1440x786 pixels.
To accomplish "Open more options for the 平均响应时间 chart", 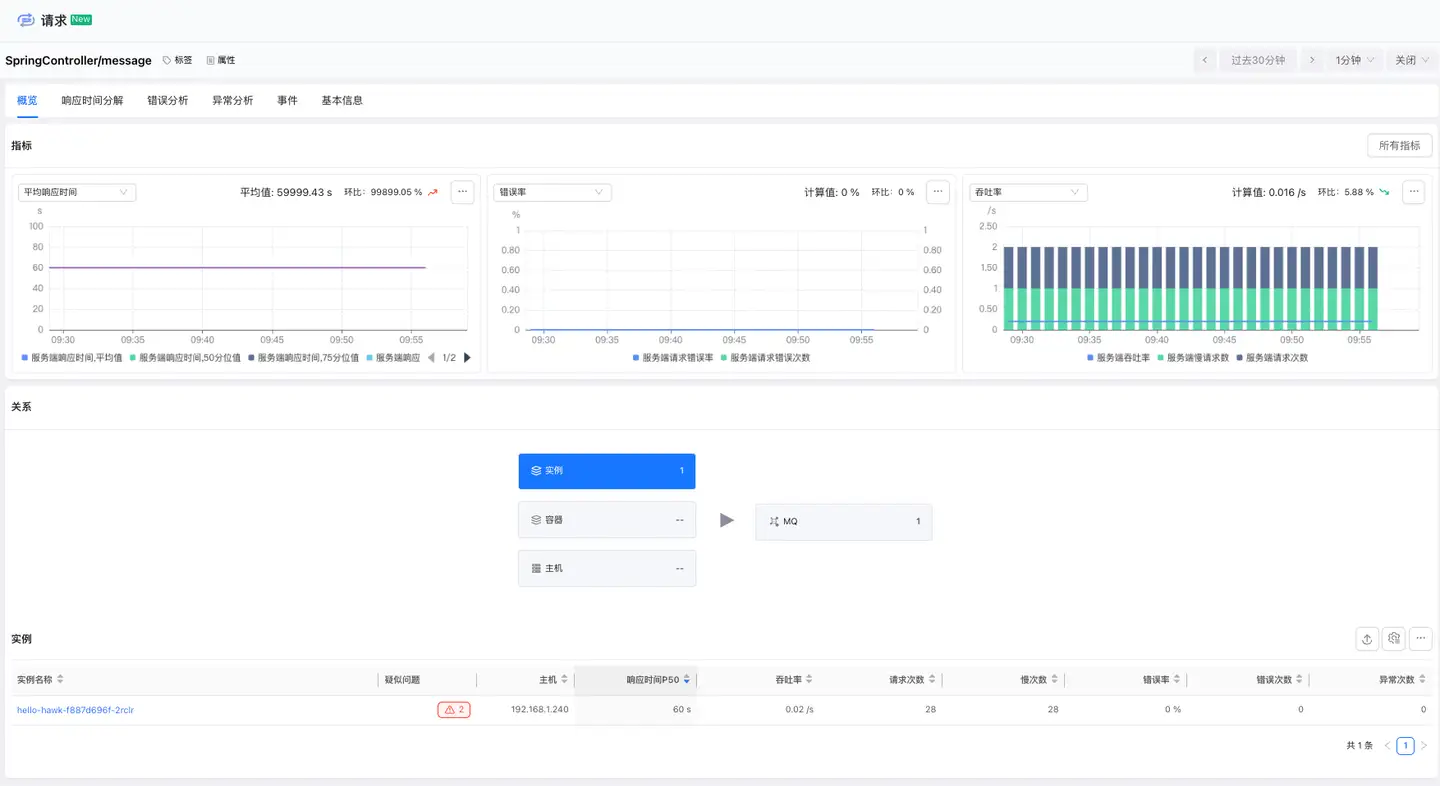I will point(461,192).
